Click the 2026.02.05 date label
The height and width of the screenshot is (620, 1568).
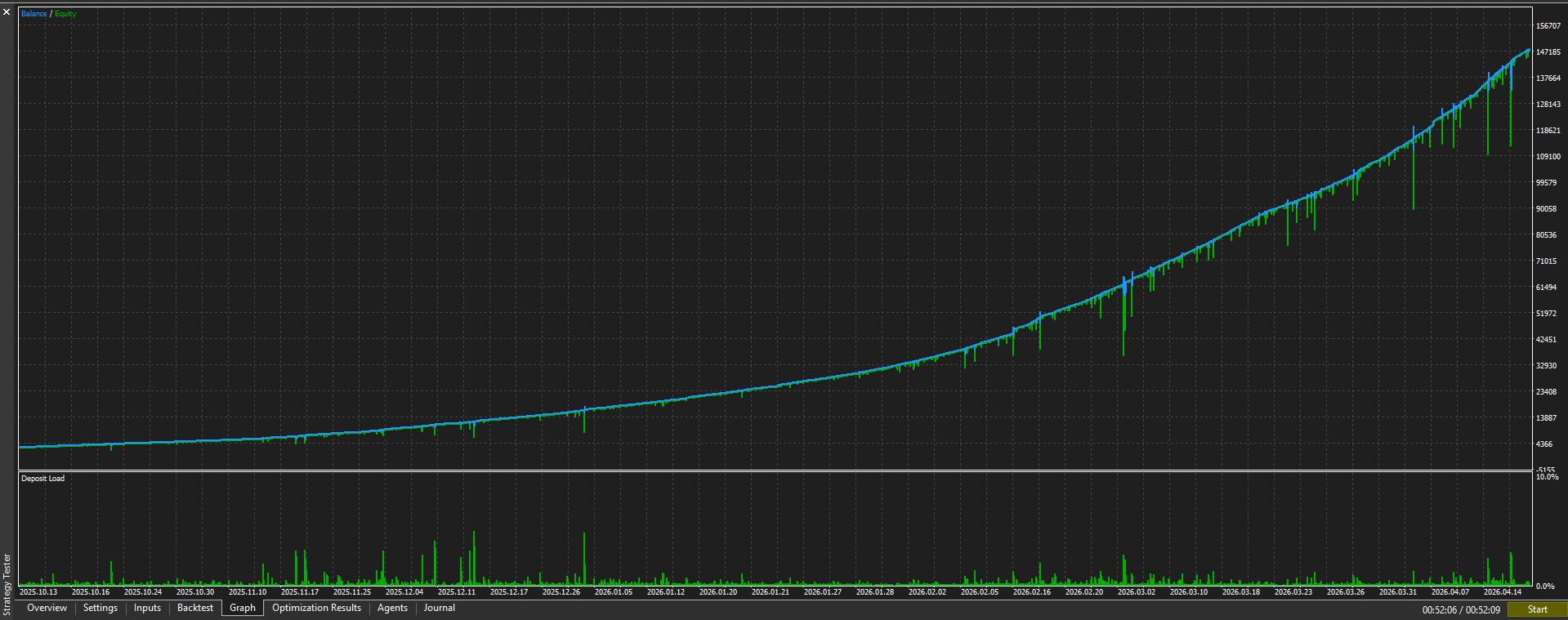(x=980, y=592)
